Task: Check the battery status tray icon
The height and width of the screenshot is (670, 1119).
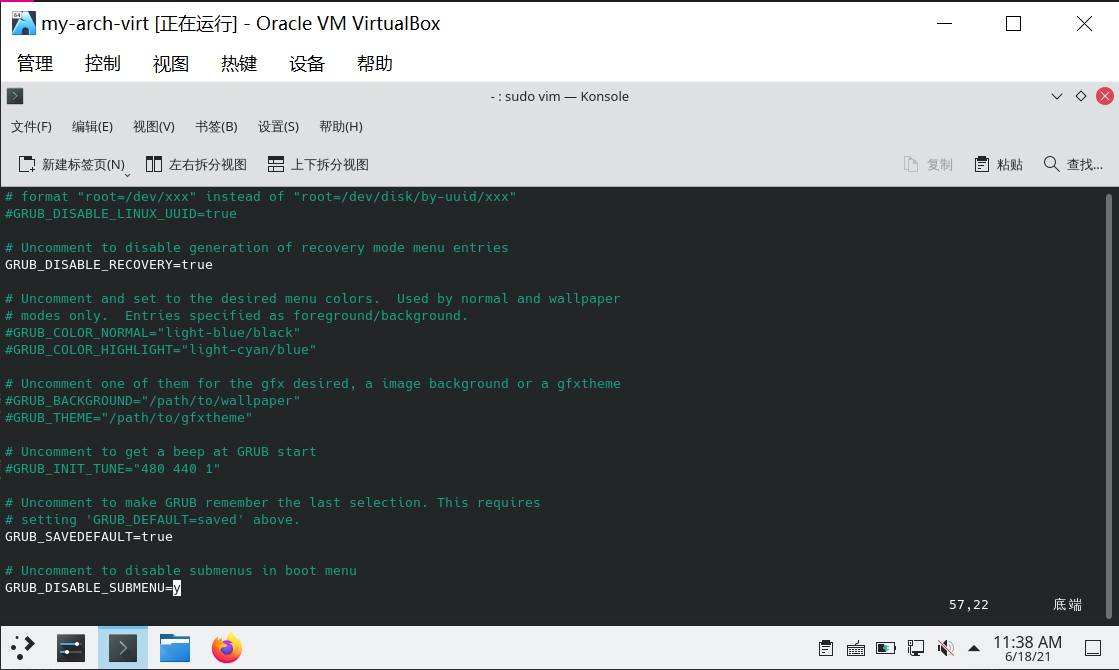Action: (886, 648)
